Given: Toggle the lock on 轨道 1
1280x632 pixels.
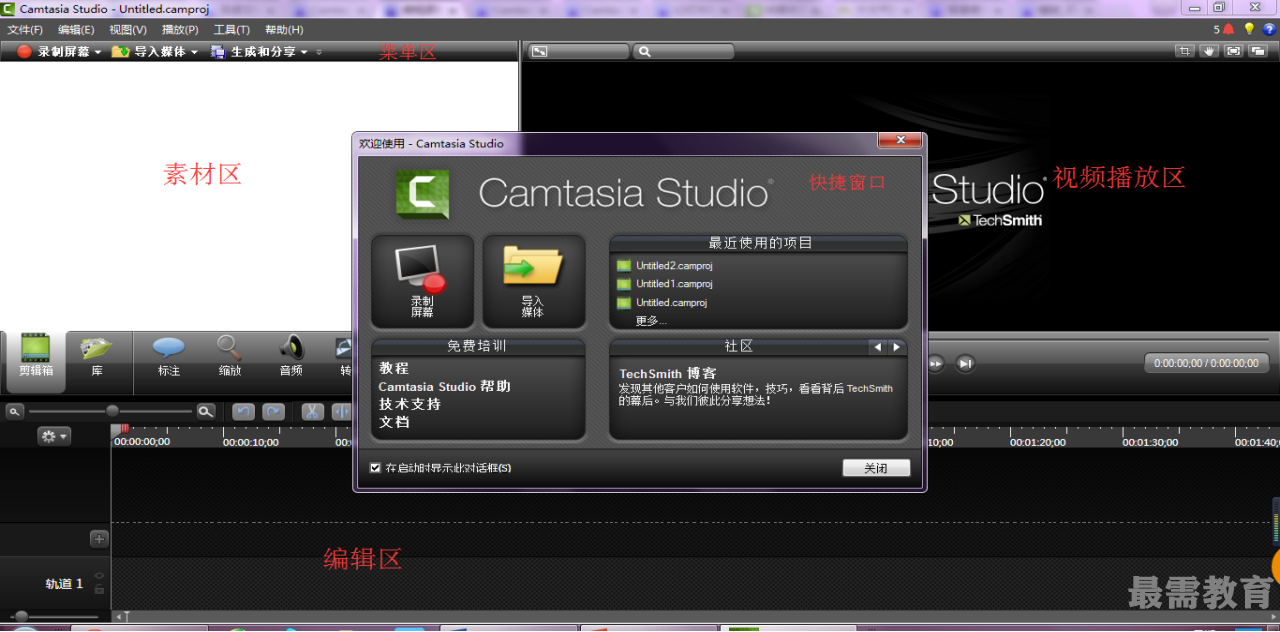Looking at the screenshot, I should tap(98, 590).
